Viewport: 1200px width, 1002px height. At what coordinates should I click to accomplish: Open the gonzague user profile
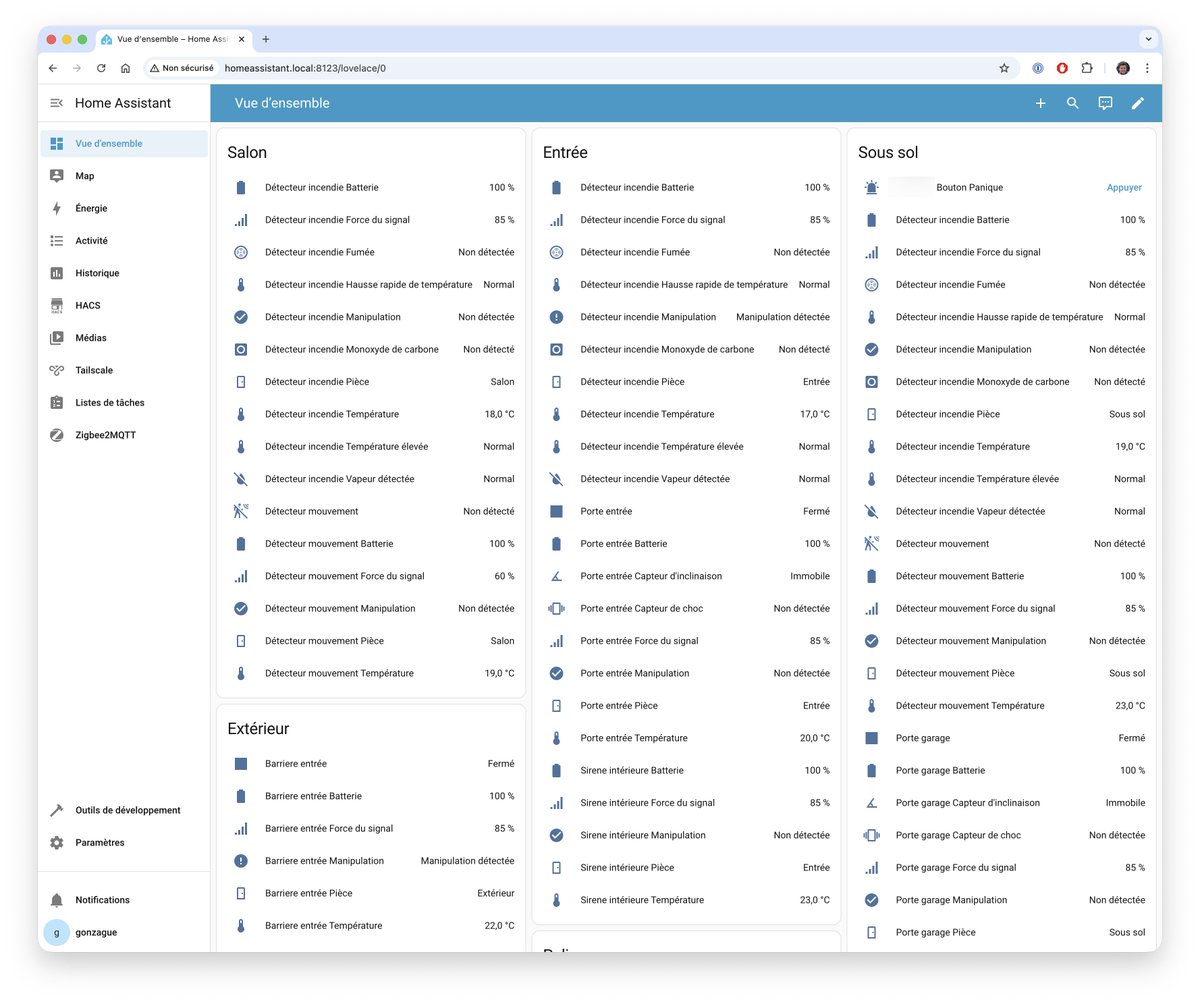pyautogui.click(x=124, y=932)
